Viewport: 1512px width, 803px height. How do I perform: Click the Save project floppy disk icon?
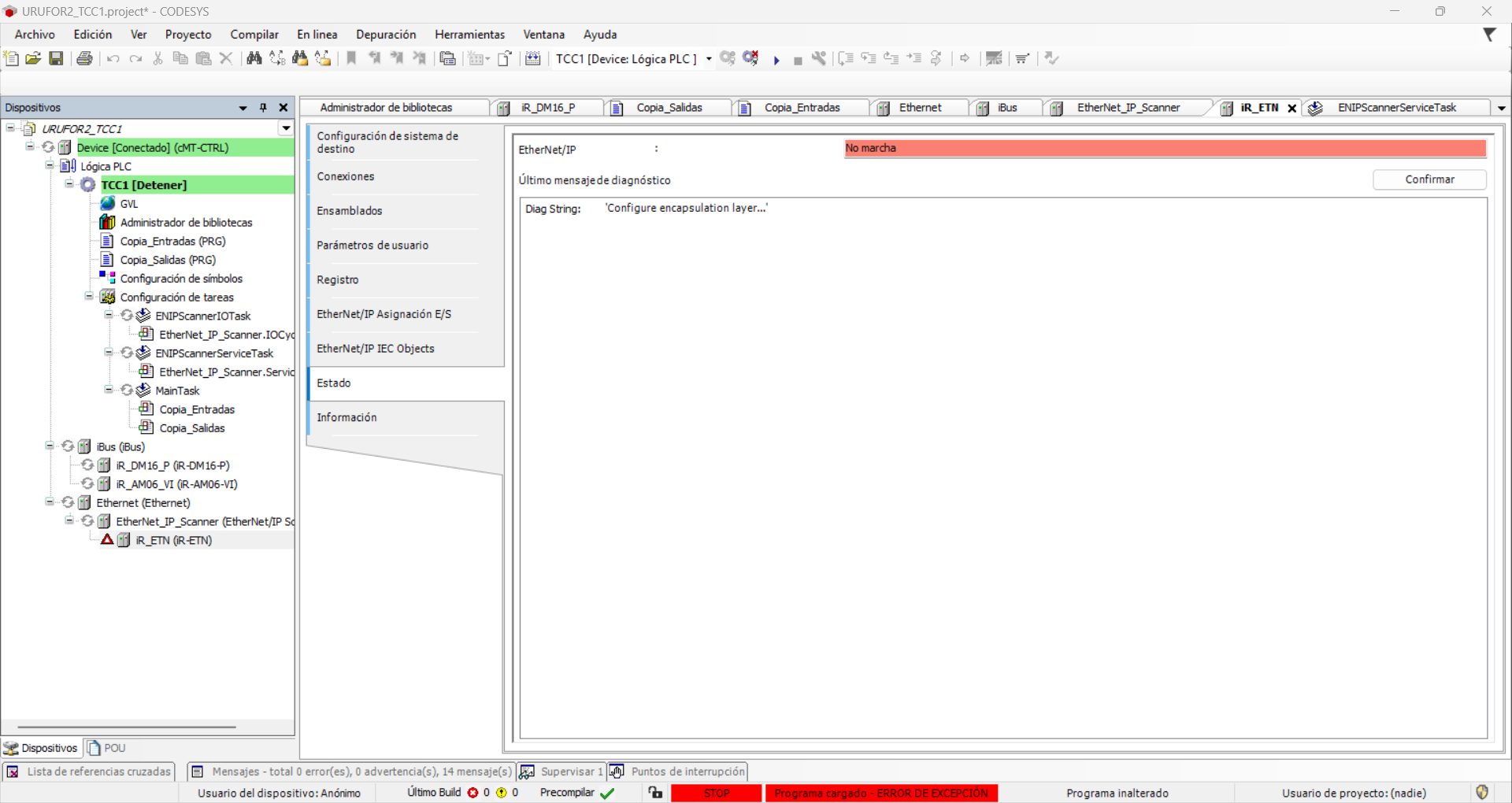click(56, 58)
